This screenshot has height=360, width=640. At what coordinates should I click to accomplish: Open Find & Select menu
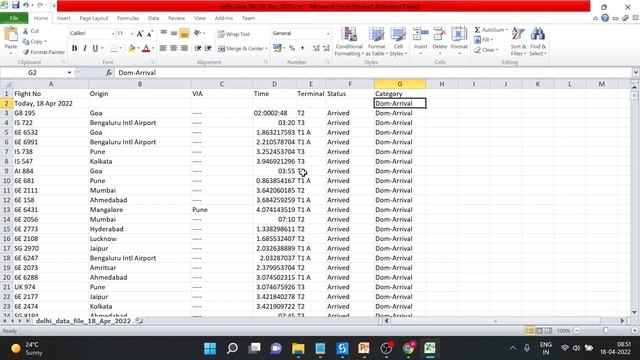538,42
